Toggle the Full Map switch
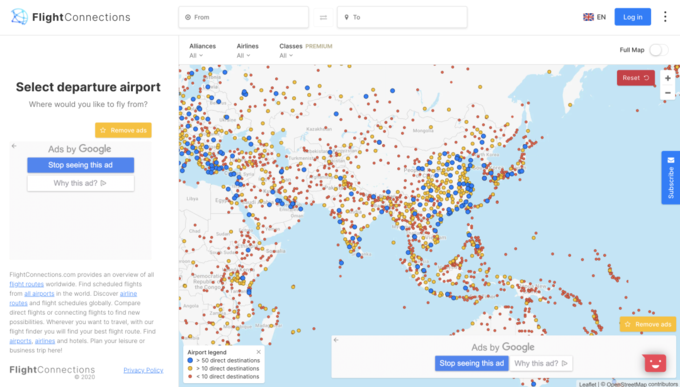680x387 pixels. pos(658,50)
